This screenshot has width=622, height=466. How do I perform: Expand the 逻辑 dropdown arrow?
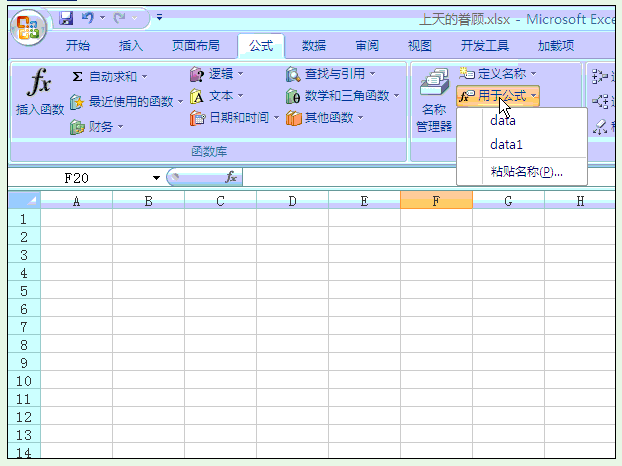[x=240, y=74]
